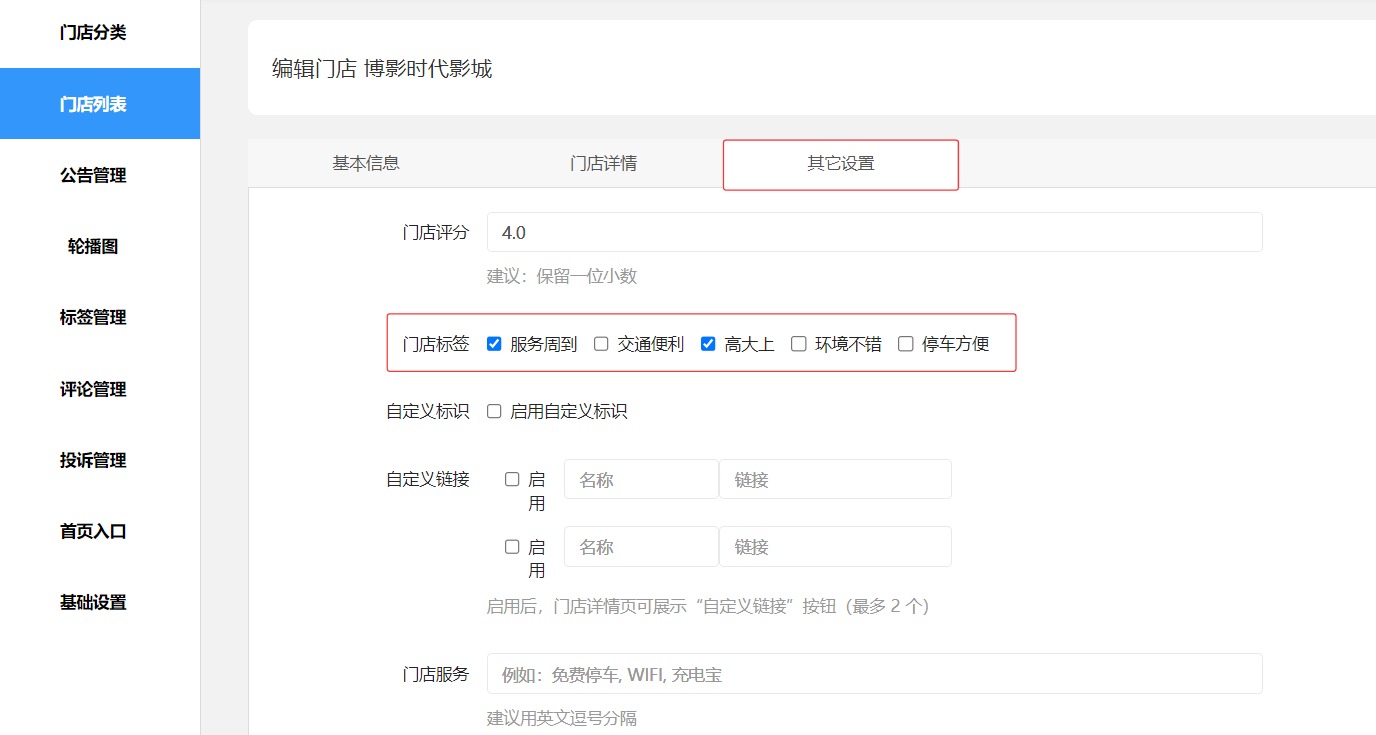This screenshot has width=1376, height=735.
Task: Uncheck the 高大上 tag checkbox
Action: (708, 344)
